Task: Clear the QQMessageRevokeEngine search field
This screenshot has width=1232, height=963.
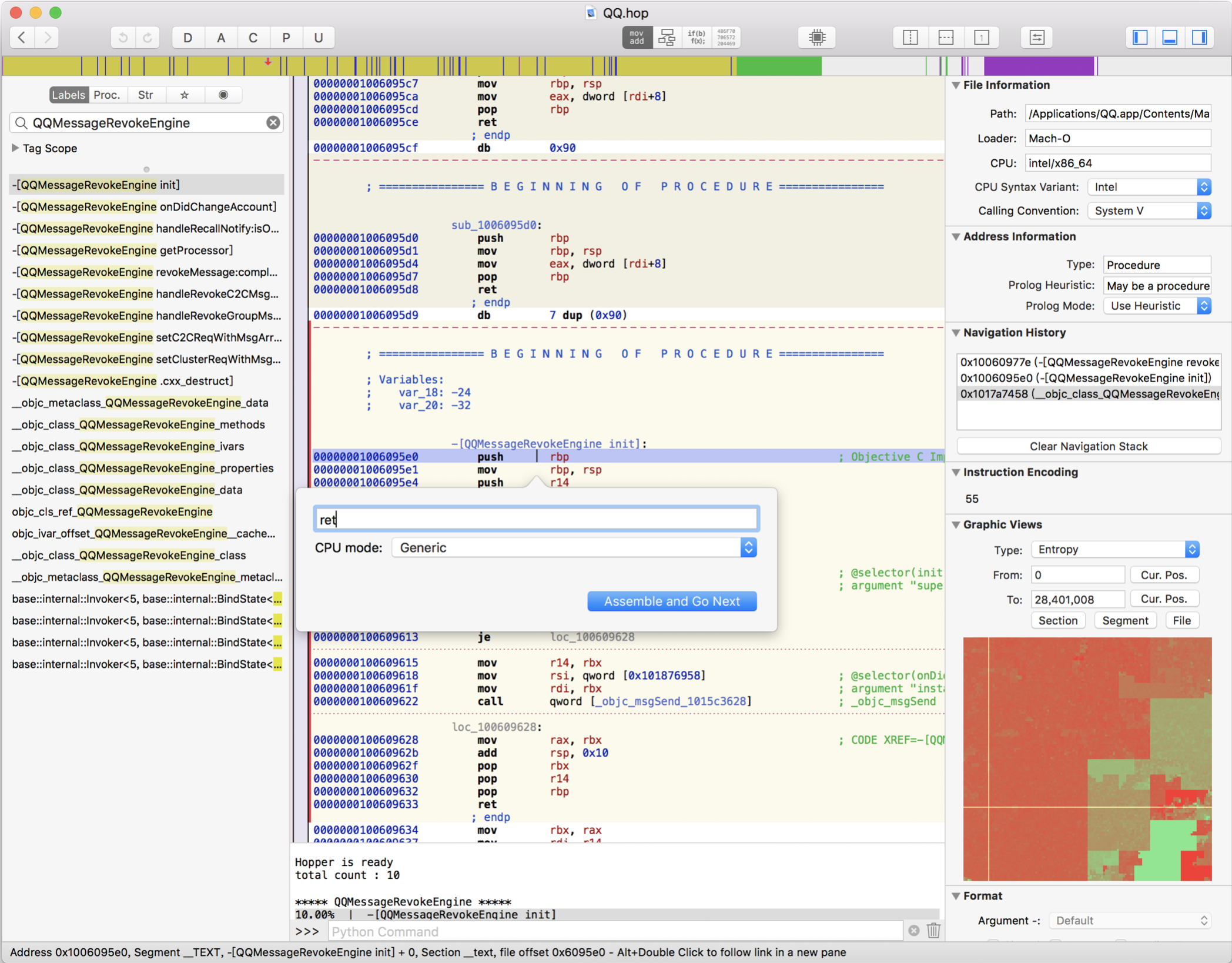Action: coord(273,122)
